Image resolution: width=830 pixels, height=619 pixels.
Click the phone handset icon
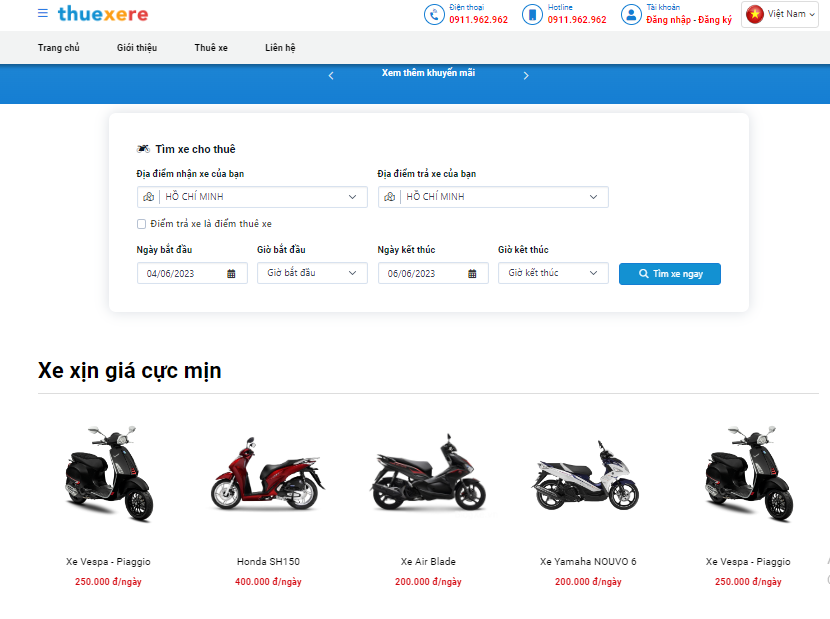point(434,14)
